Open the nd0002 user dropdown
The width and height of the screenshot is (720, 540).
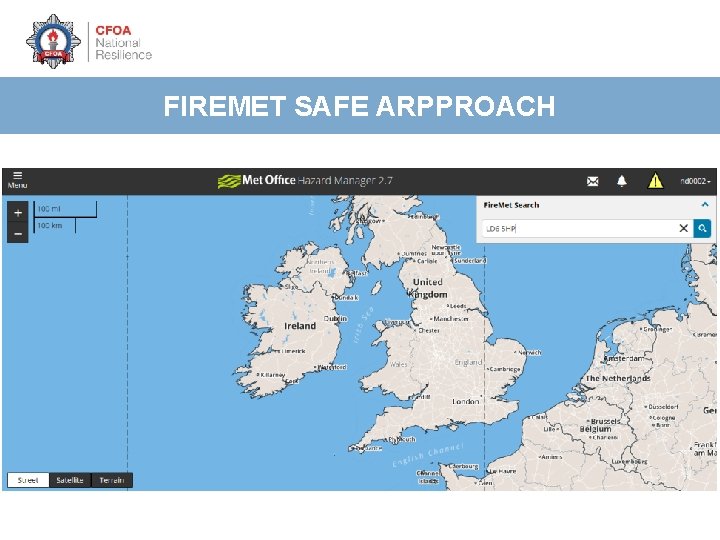click(x=695, y=181)
